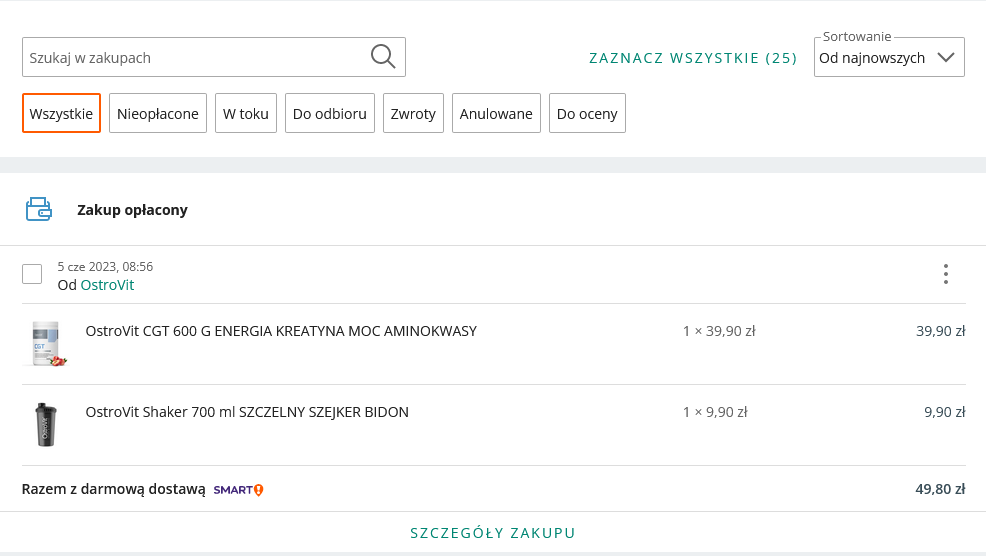The height and width of the screenshot is (556, 986).
Task: Click the quantity text 1 × 39,90 zł
Action: coord(719,331)
